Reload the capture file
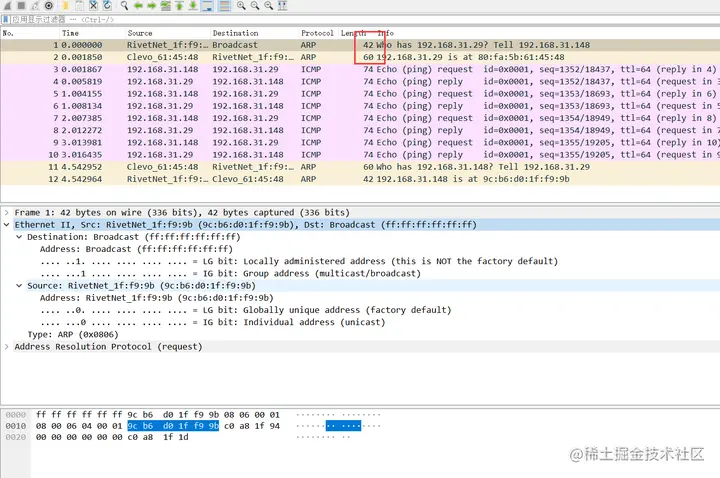 (107, 6)
